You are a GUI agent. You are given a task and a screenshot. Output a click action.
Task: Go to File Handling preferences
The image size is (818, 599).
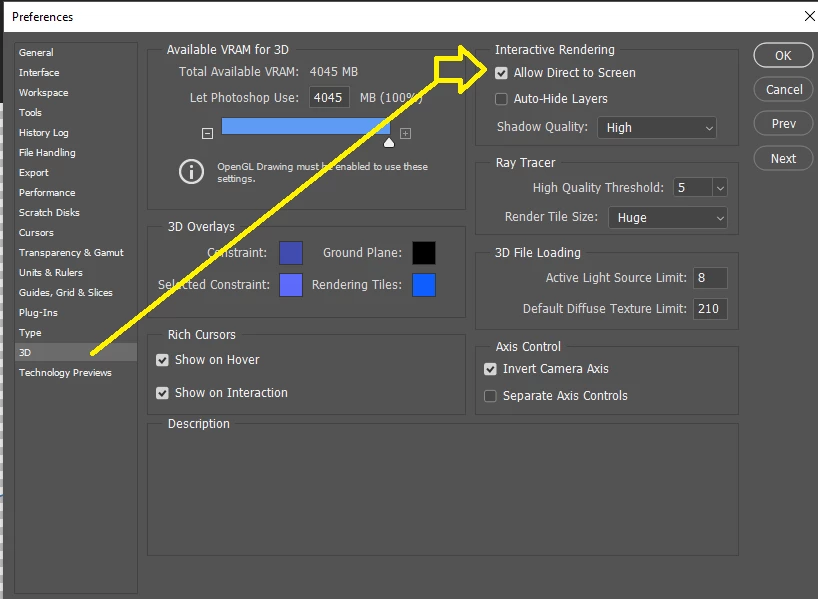pyautogui.click(x=76, y=152)
